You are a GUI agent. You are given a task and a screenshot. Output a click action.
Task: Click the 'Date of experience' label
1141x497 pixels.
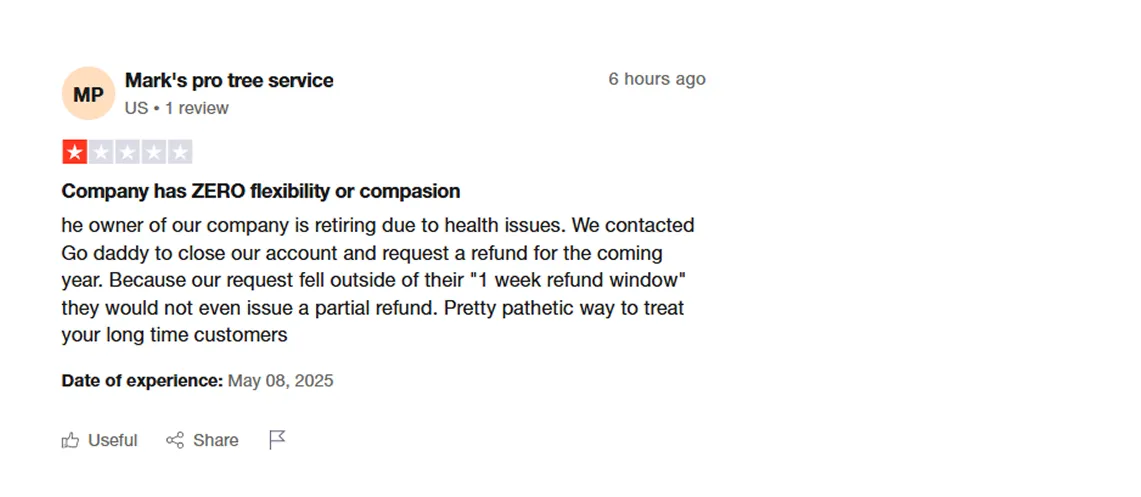click(x=142, y=381)
